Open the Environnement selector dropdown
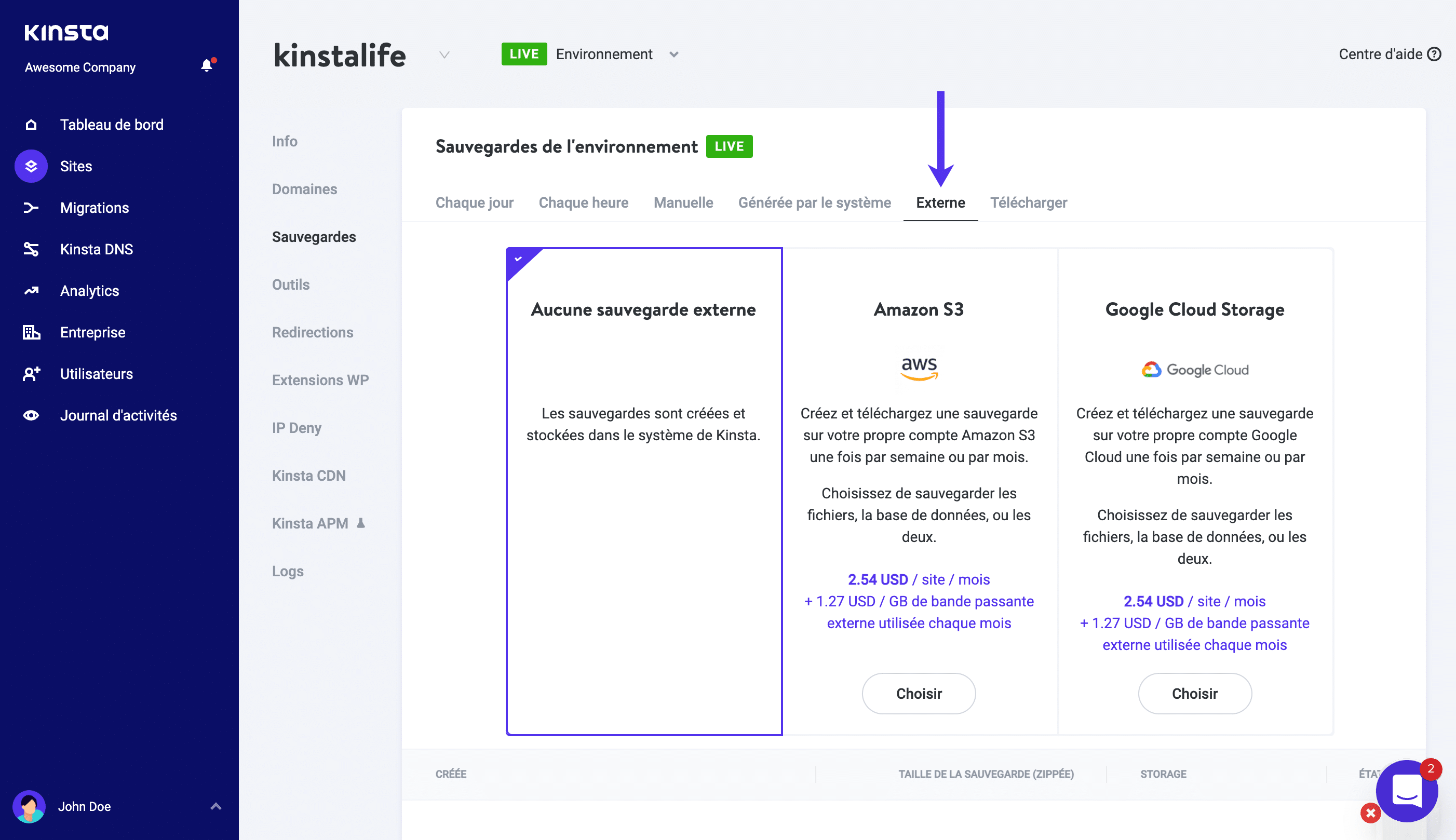 point(675,54)
